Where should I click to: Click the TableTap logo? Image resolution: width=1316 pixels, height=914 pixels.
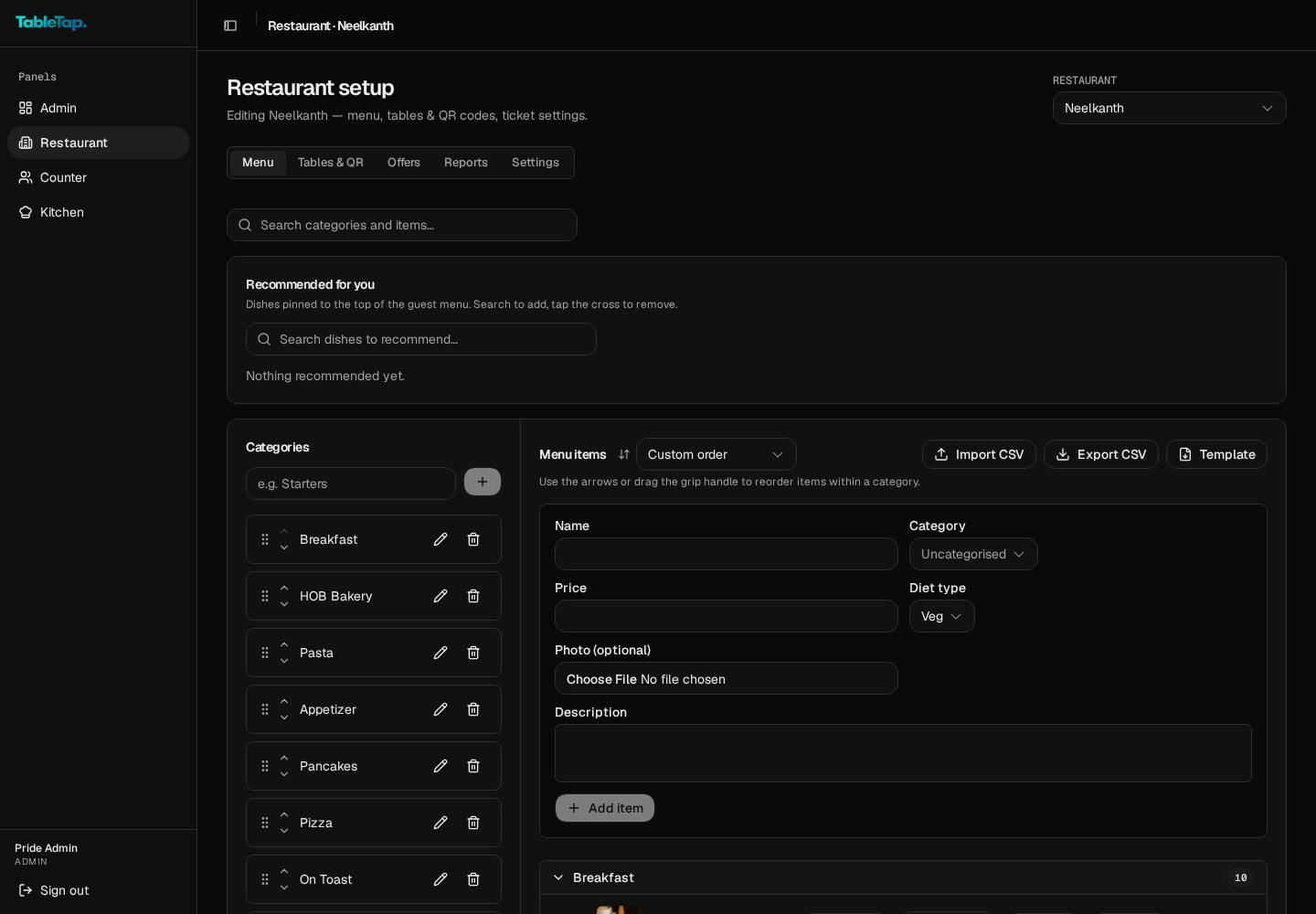pyautogui.click(x=51, y=23)
